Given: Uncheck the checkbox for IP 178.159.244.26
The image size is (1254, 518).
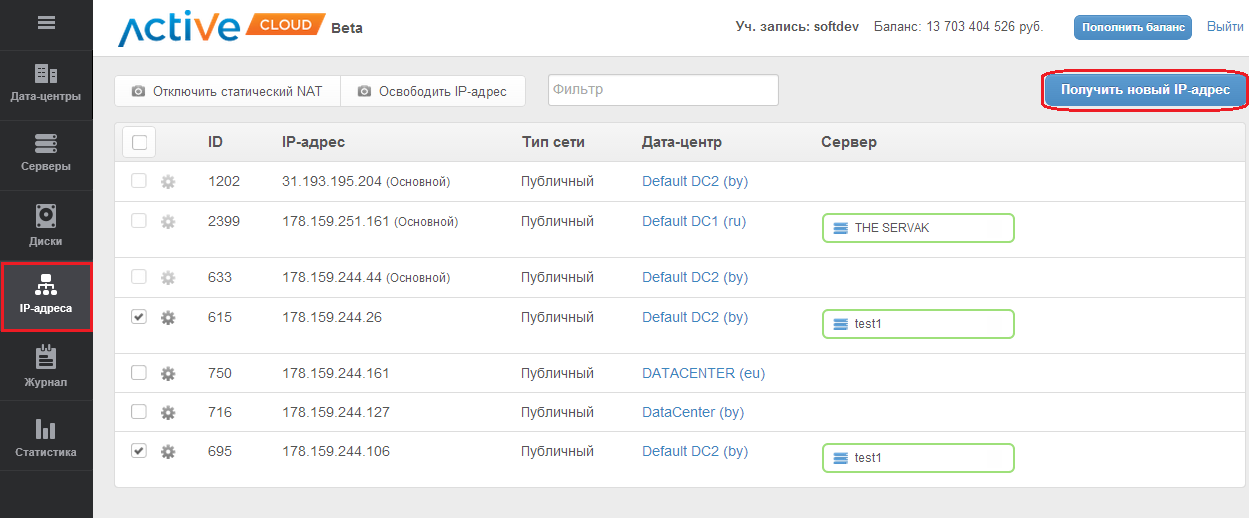Looking at the screenshot, I should point(139,317).
